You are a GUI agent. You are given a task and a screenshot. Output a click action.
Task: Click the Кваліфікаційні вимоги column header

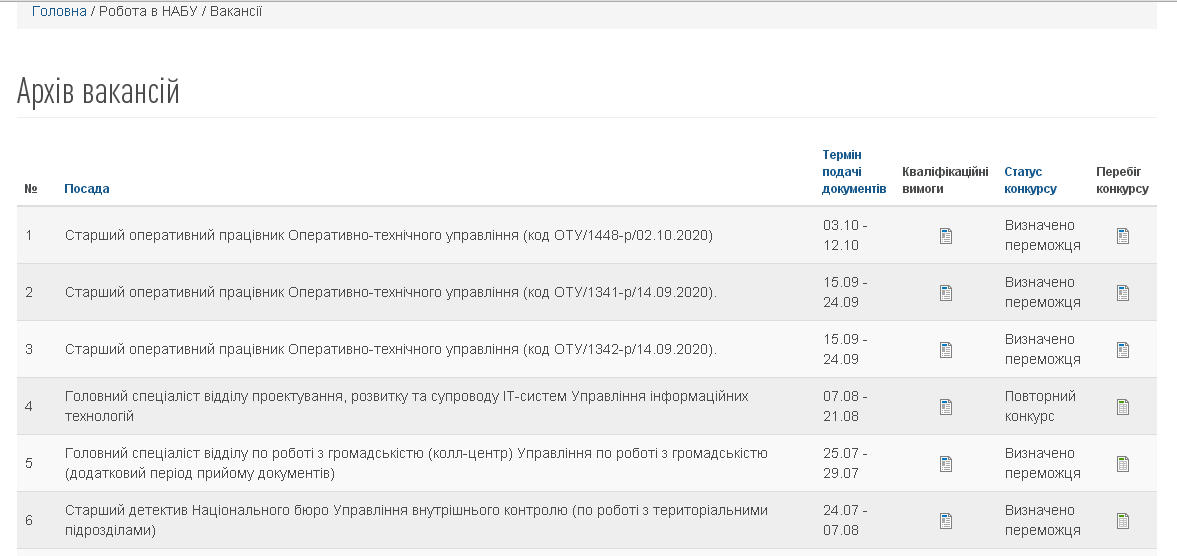click(x=945, y=180)
